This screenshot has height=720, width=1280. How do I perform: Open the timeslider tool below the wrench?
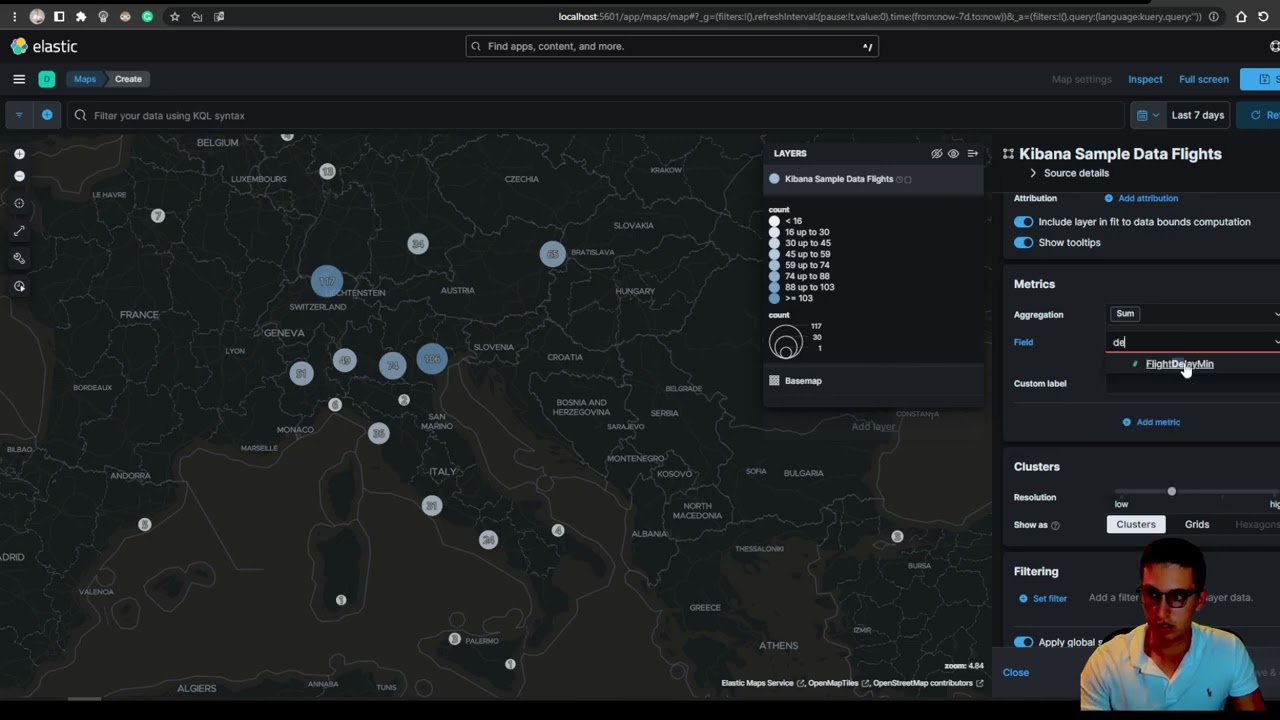coord(19,286)
